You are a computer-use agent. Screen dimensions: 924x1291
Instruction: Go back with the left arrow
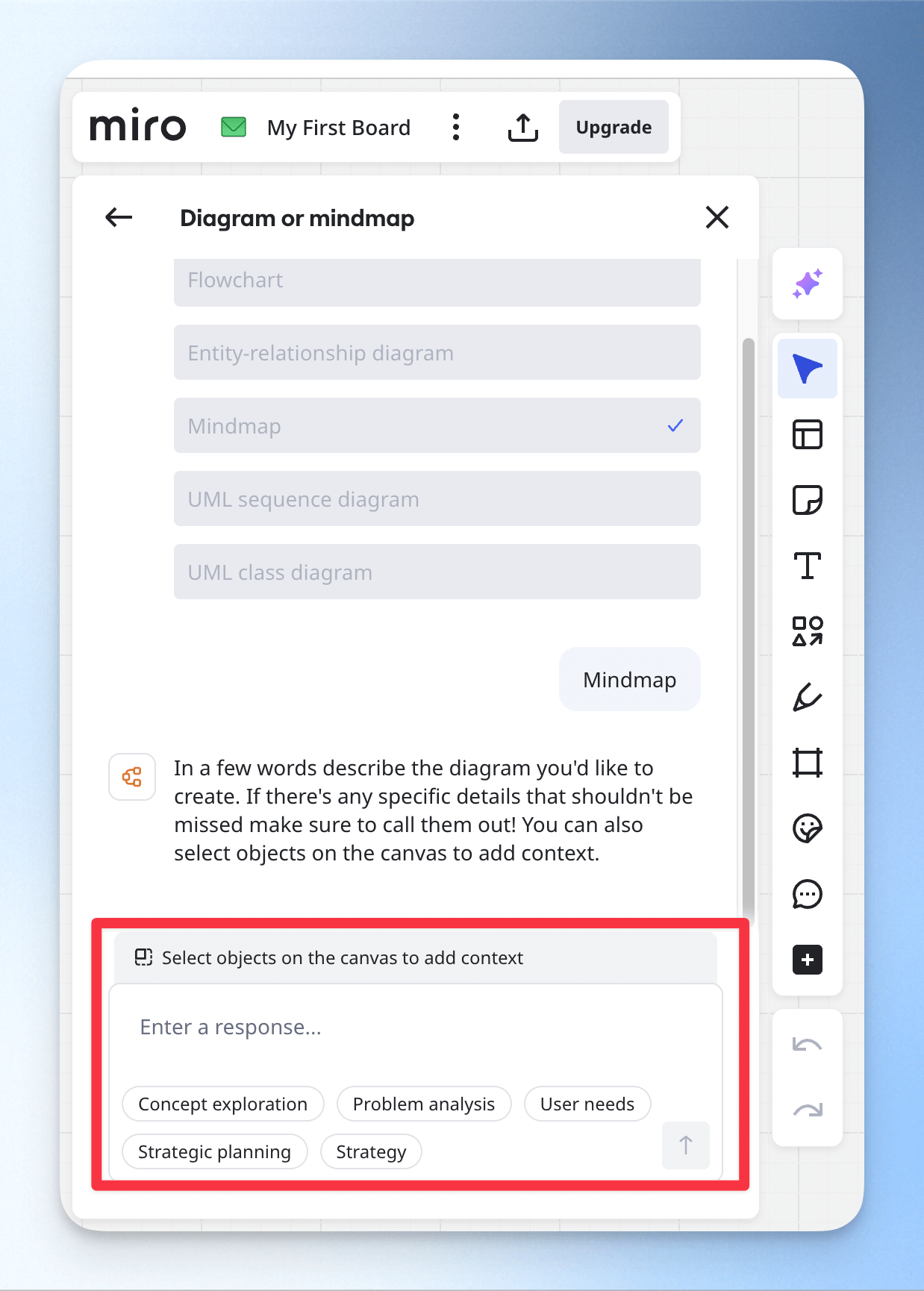tap(119, 218)
